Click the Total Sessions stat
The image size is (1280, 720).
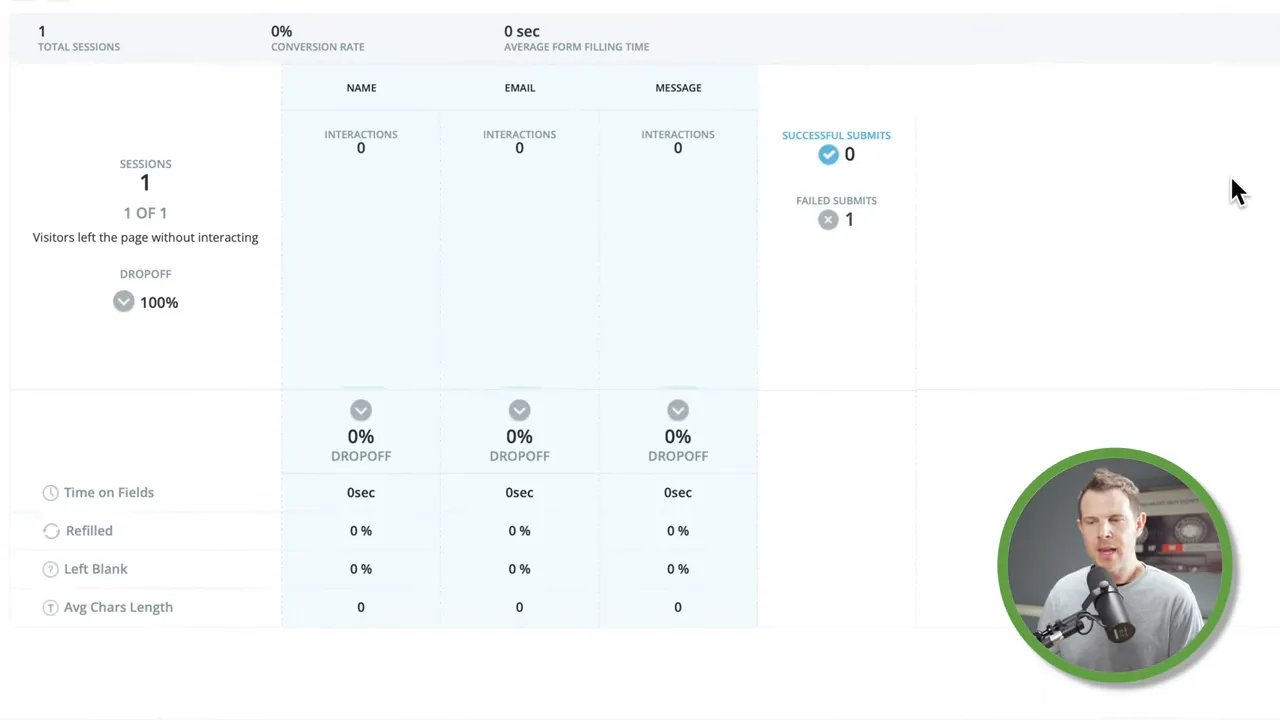(x=78, y=38)
